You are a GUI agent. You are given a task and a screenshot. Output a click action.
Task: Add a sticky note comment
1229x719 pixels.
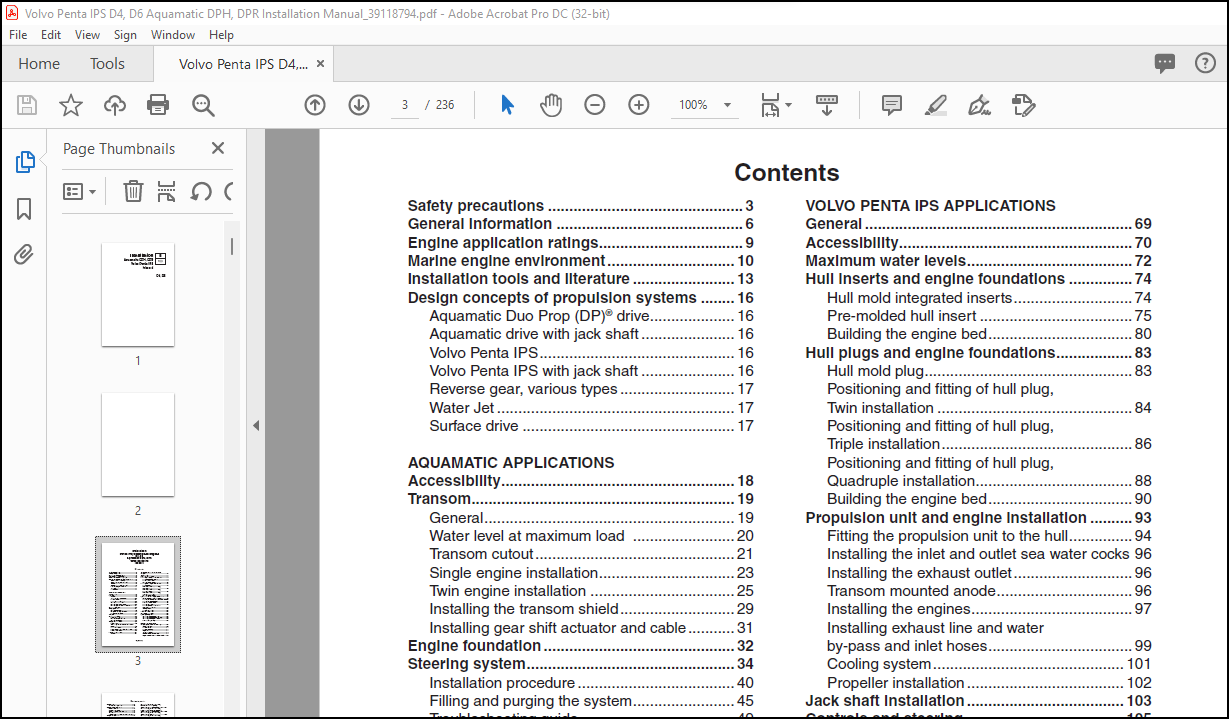click(x=892, y=105)
